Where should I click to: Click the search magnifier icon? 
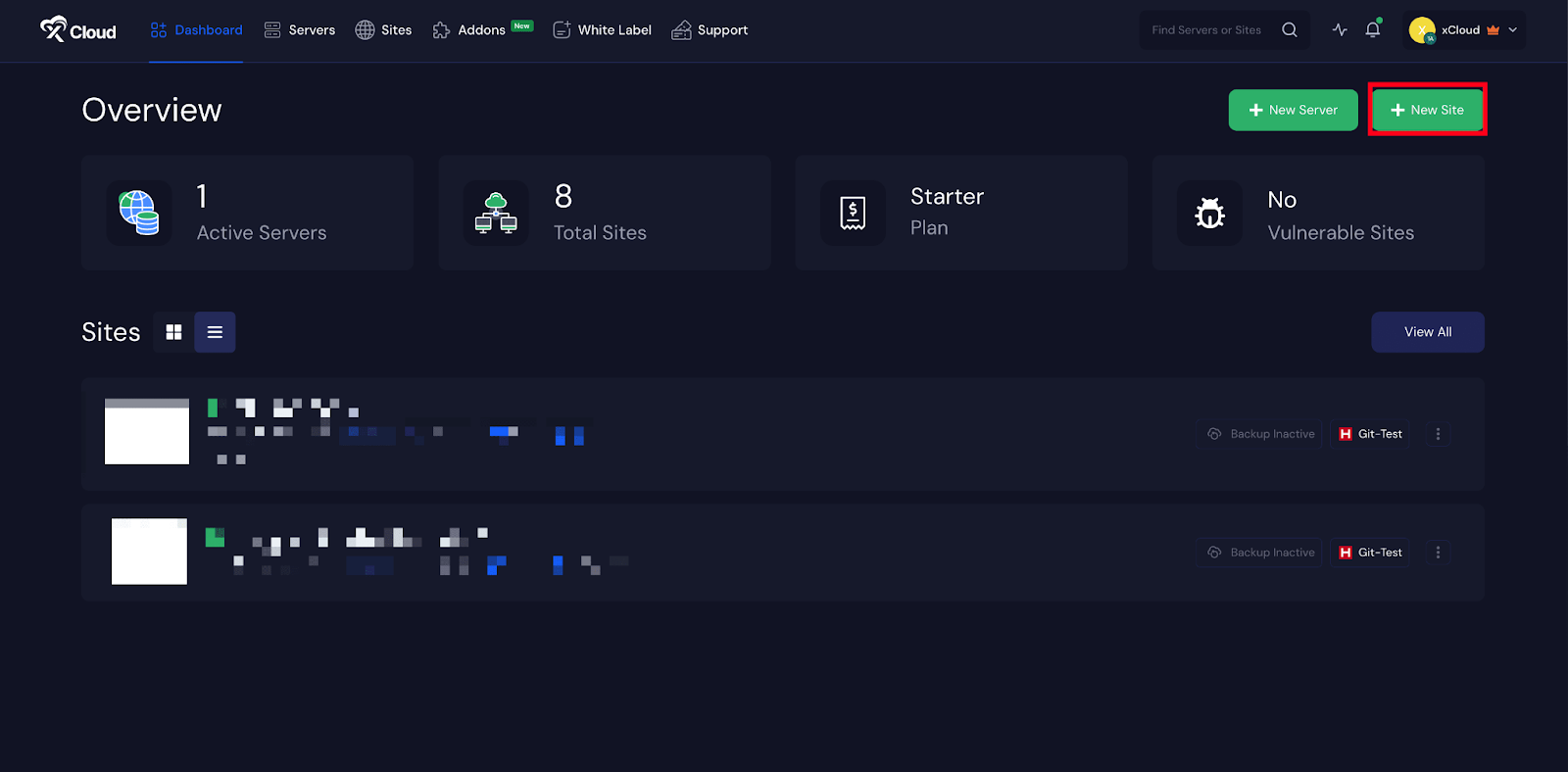[x=1290, y=30]
